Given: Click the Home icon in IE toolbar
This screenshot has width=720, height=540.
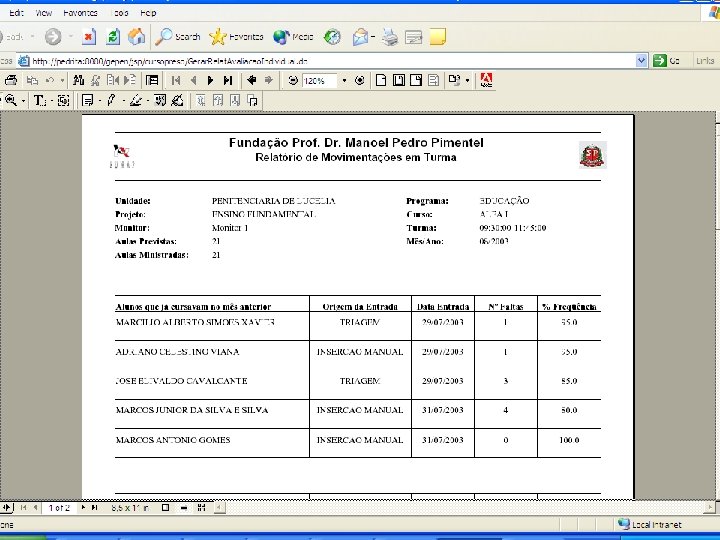Looking at the screenshot, I should [x=136, y=37].
